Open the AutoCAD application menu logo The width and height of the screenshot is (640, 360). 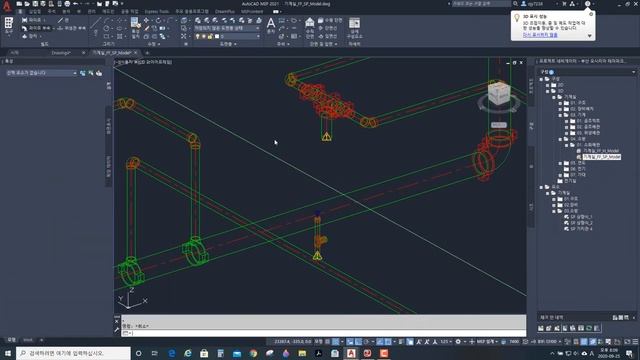click(7, 6)
